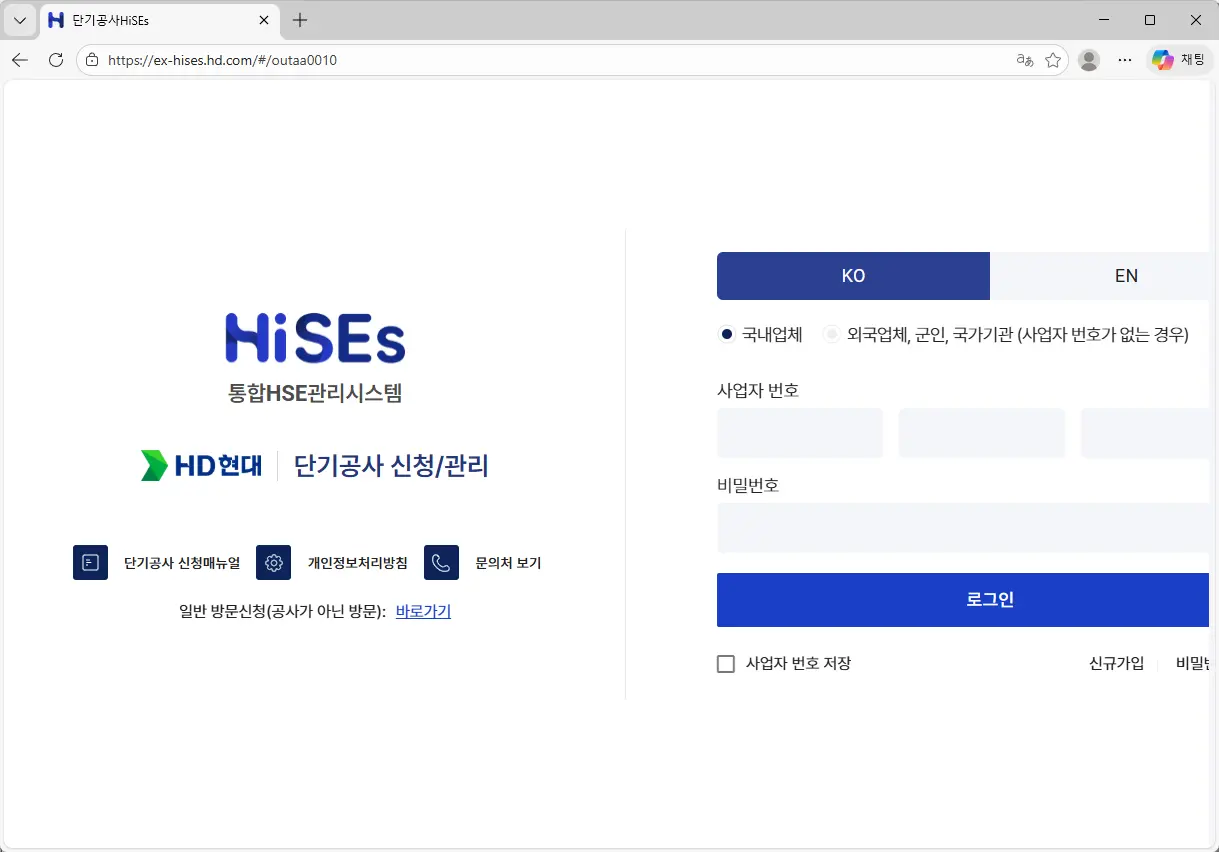Click the 단기공사 신청매뉴얼 document icon
The image size is (1219, 852).
90,562
